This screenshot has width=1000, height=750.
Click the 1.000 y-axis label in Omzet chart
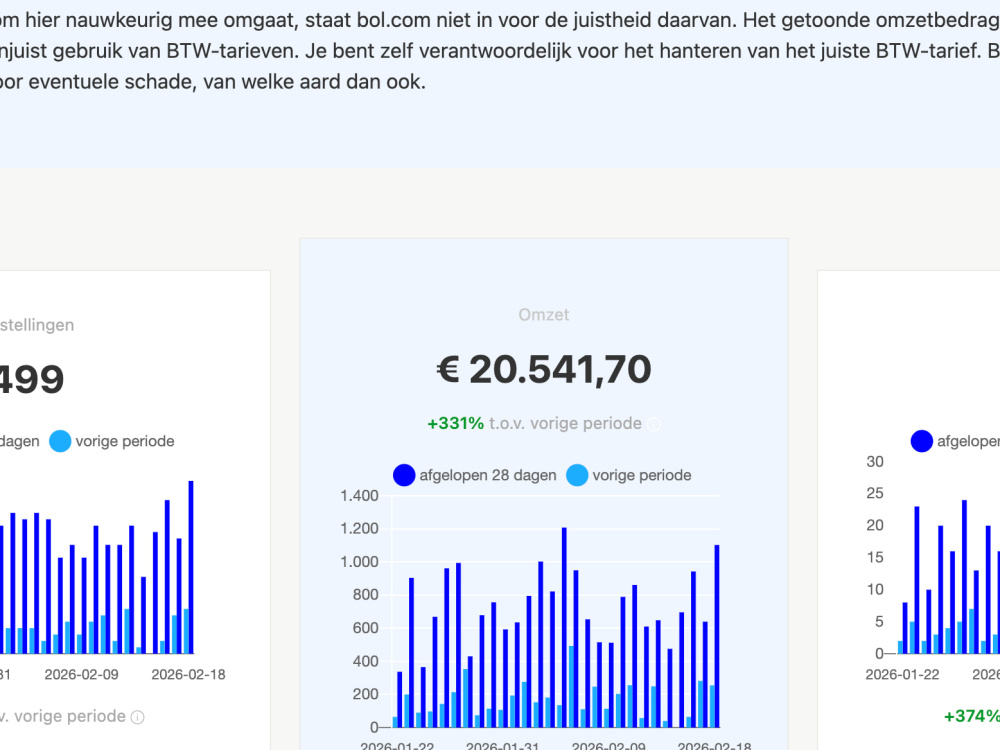[x=359, y=562]
